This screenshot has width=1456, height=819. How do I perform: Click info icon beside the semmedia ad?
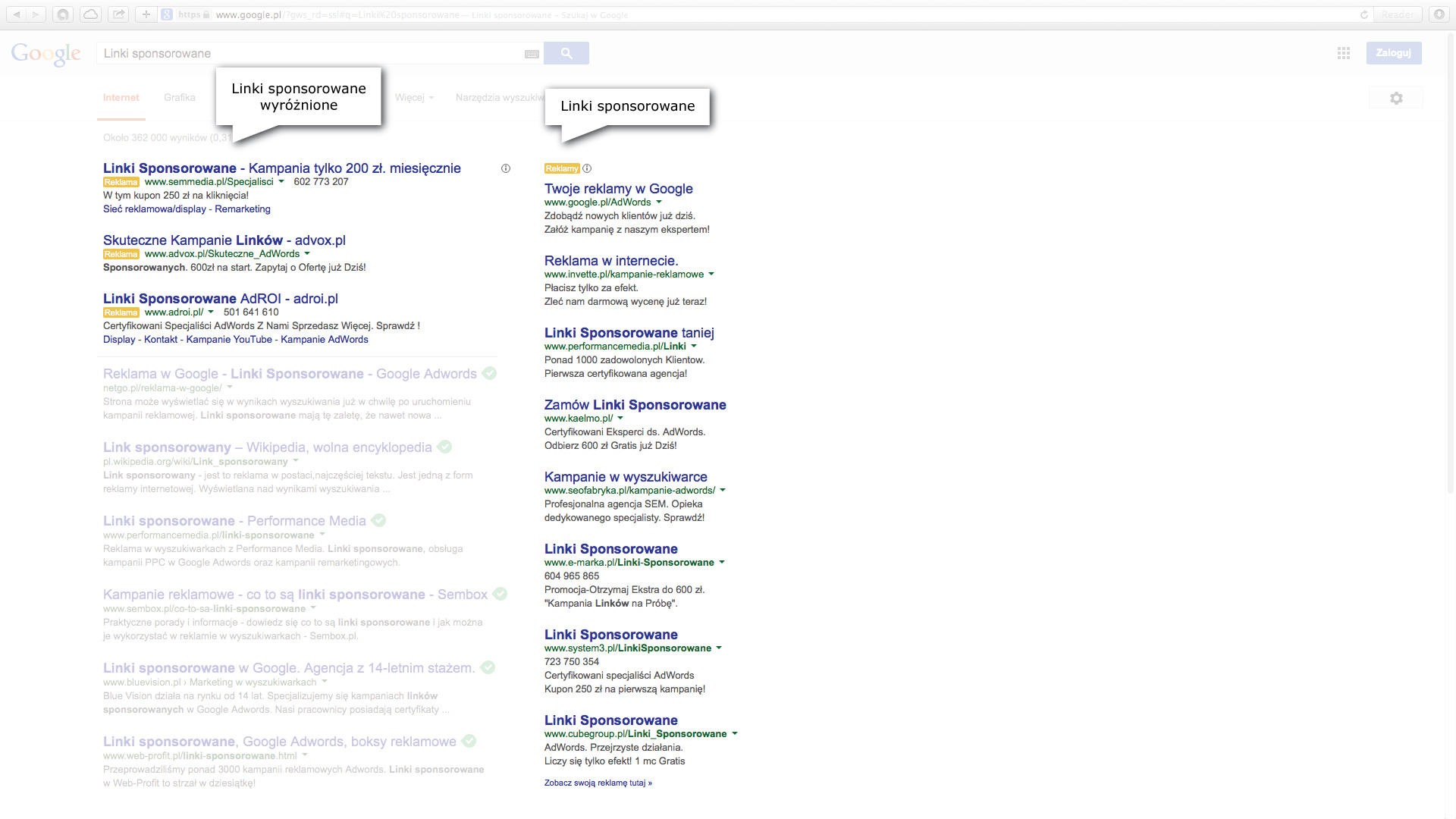(x=506, y=168)
